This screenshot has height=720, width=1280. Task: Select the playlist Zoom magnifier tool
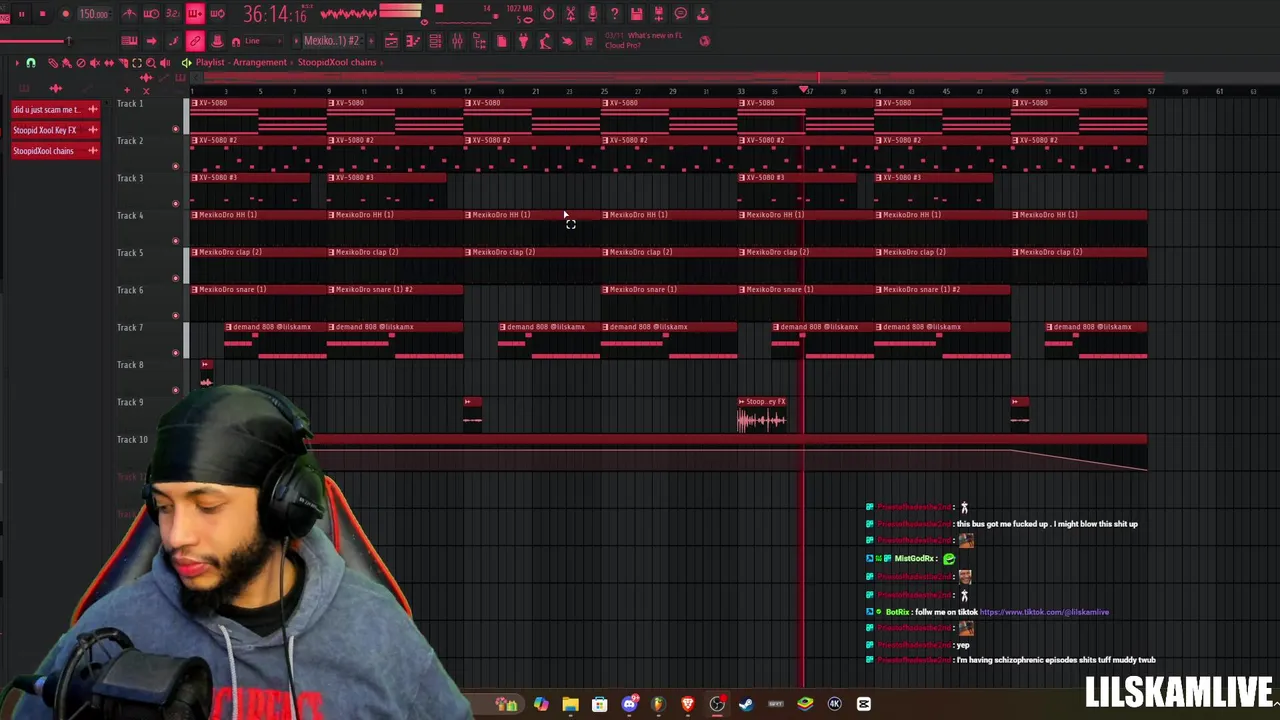[151, 62]
